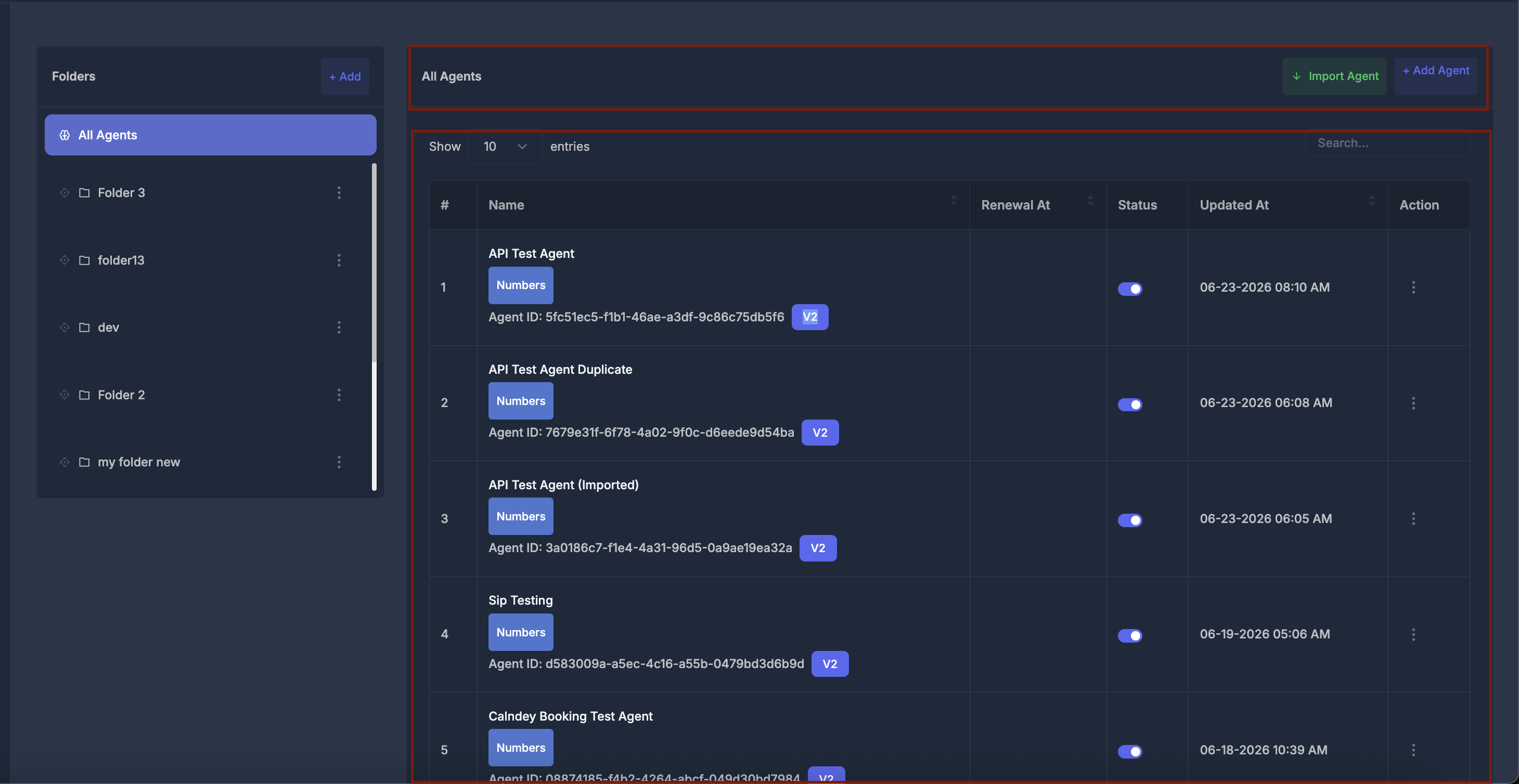
Task: Toggle status of API Test Agent
Action: (1130, 289)
